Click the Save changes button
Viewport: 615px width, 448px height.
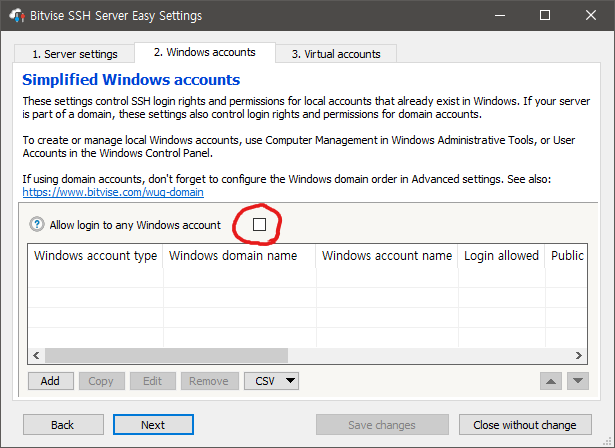pos(382,425)
